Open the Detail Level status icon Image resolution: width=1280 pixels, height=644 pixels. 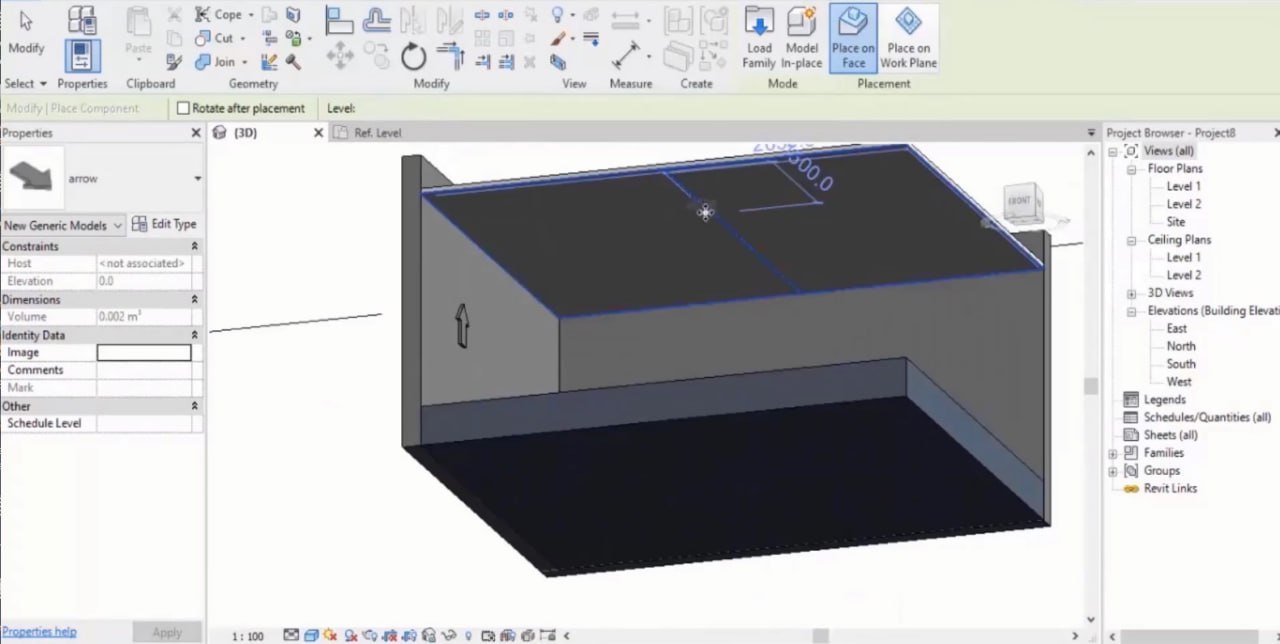tap(291, 635)
